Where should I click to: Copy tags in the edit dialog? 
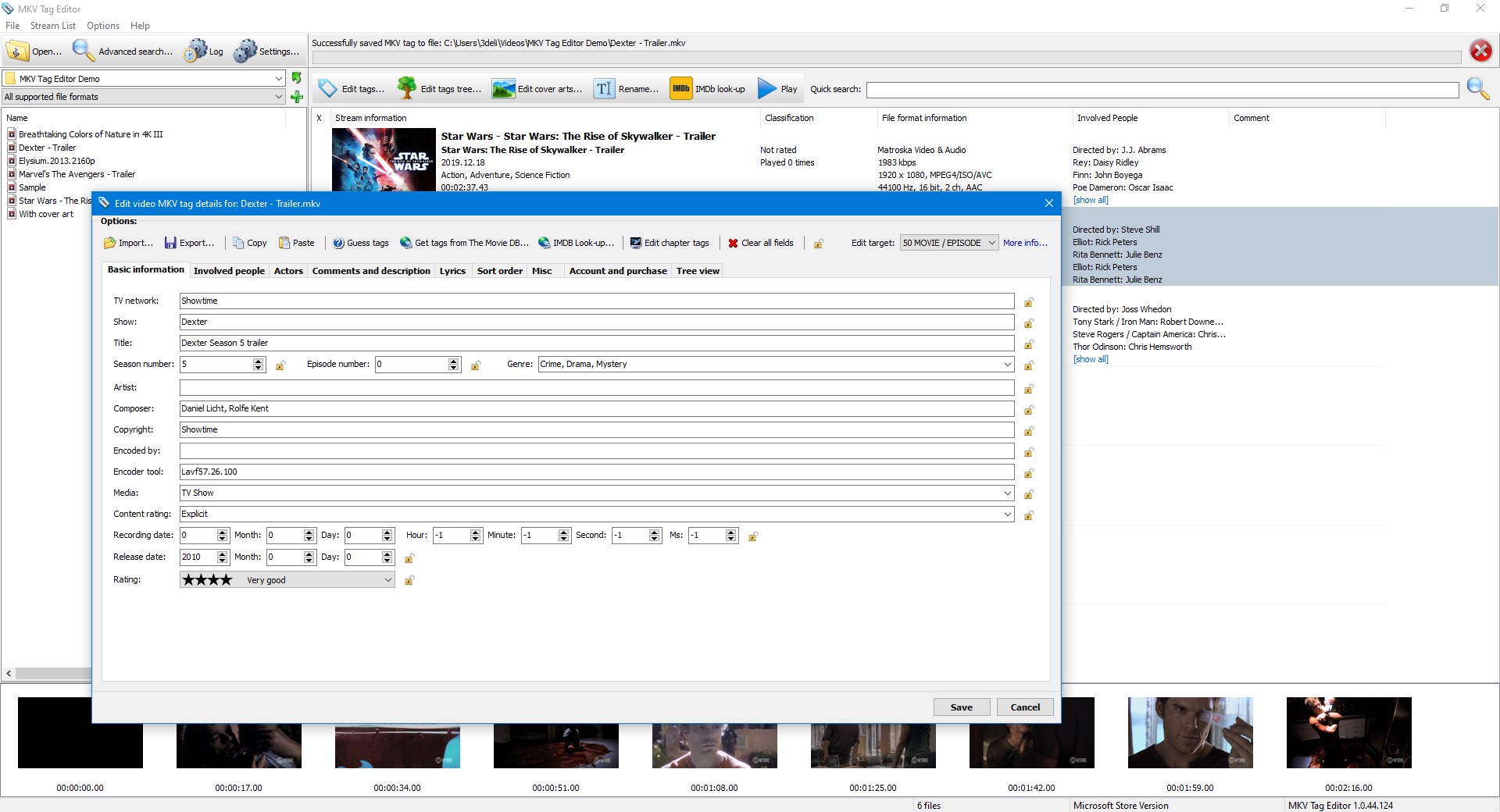250,243
